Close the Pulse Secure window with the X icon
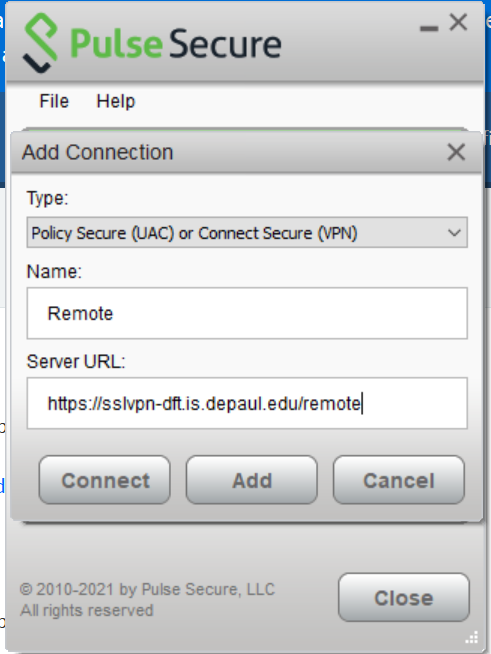Image resolution: width=491 pixels, height=654 pixels. click(458, 22)
